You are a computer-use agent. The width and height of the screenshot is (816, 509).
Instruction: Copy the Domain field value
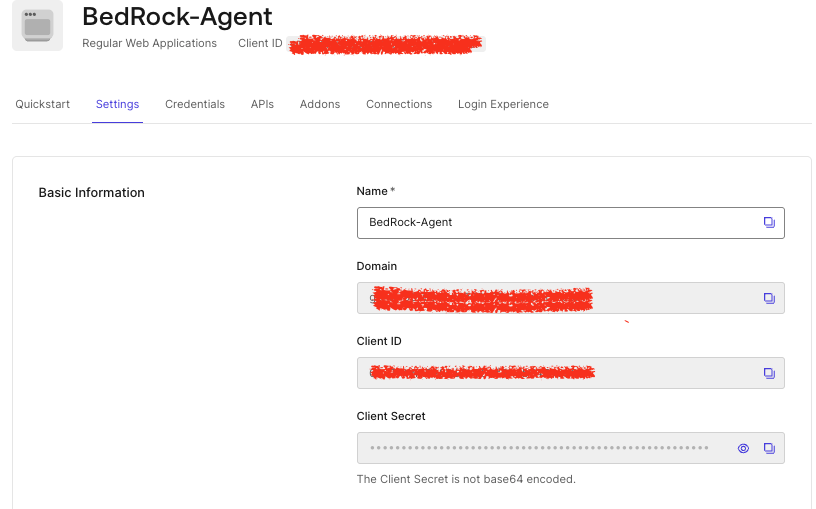coord(769,298)
